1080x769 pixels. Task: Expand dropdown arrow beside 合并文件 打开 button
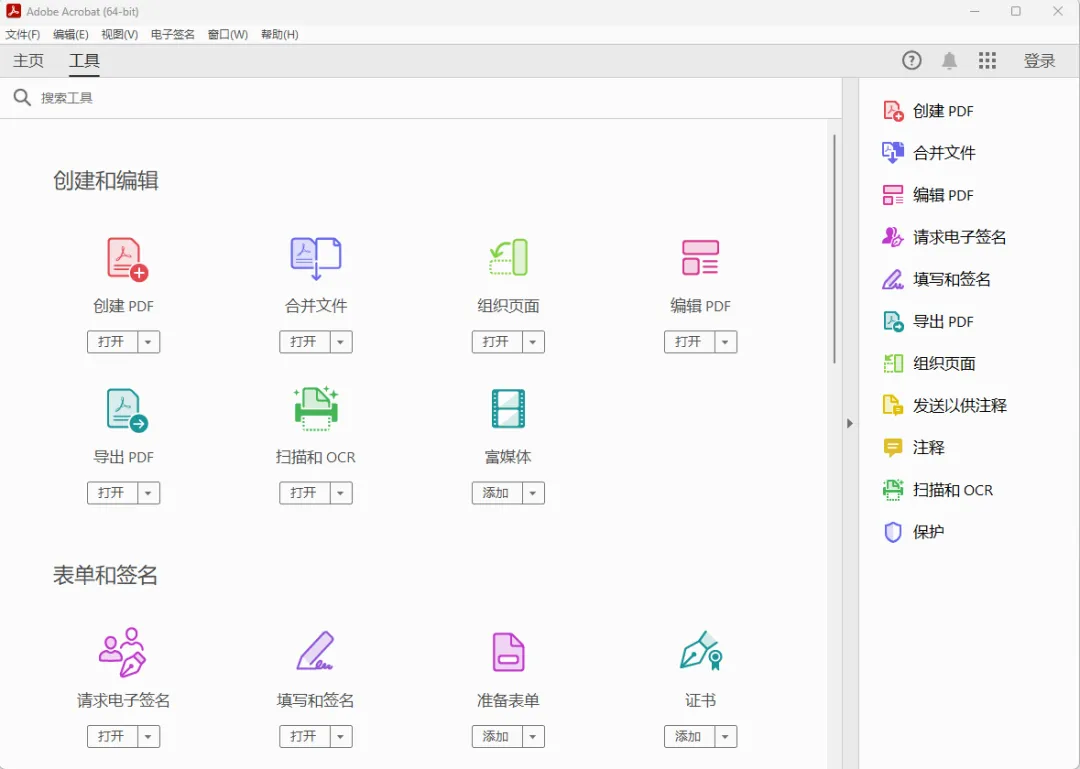tap(340, 342)
